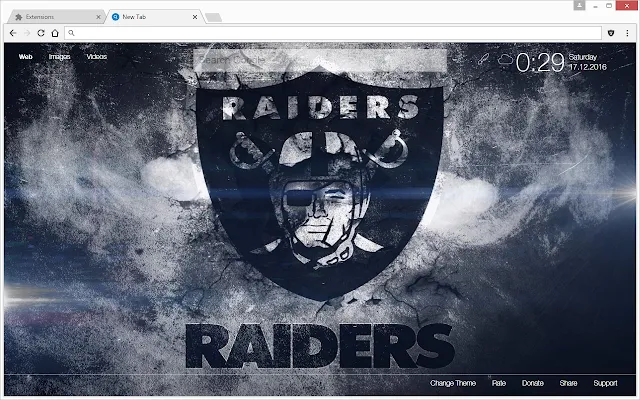Open the Support link
Screen dimensions: 640x400
click(605, 383)
